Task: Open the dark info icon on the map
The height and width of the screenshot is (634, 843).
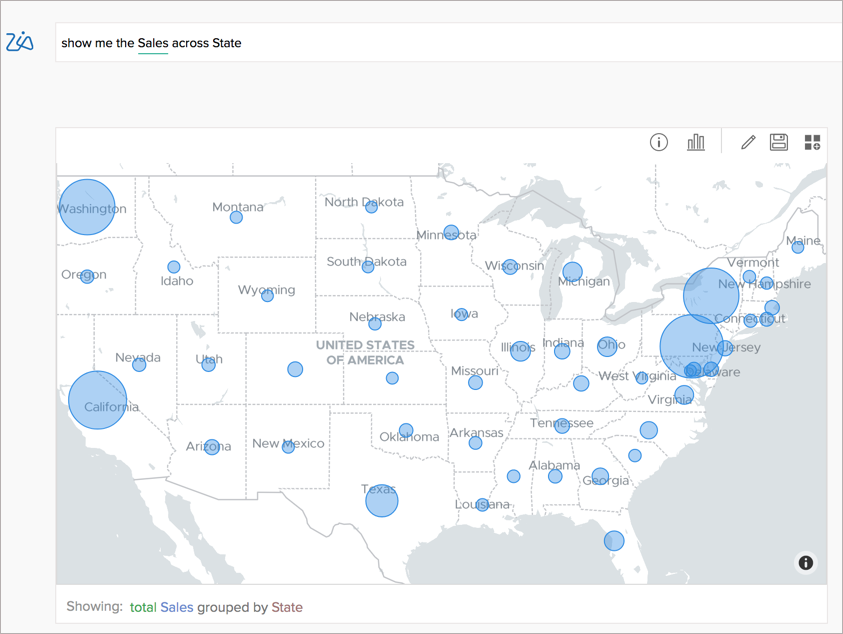Action: point(805,563)
